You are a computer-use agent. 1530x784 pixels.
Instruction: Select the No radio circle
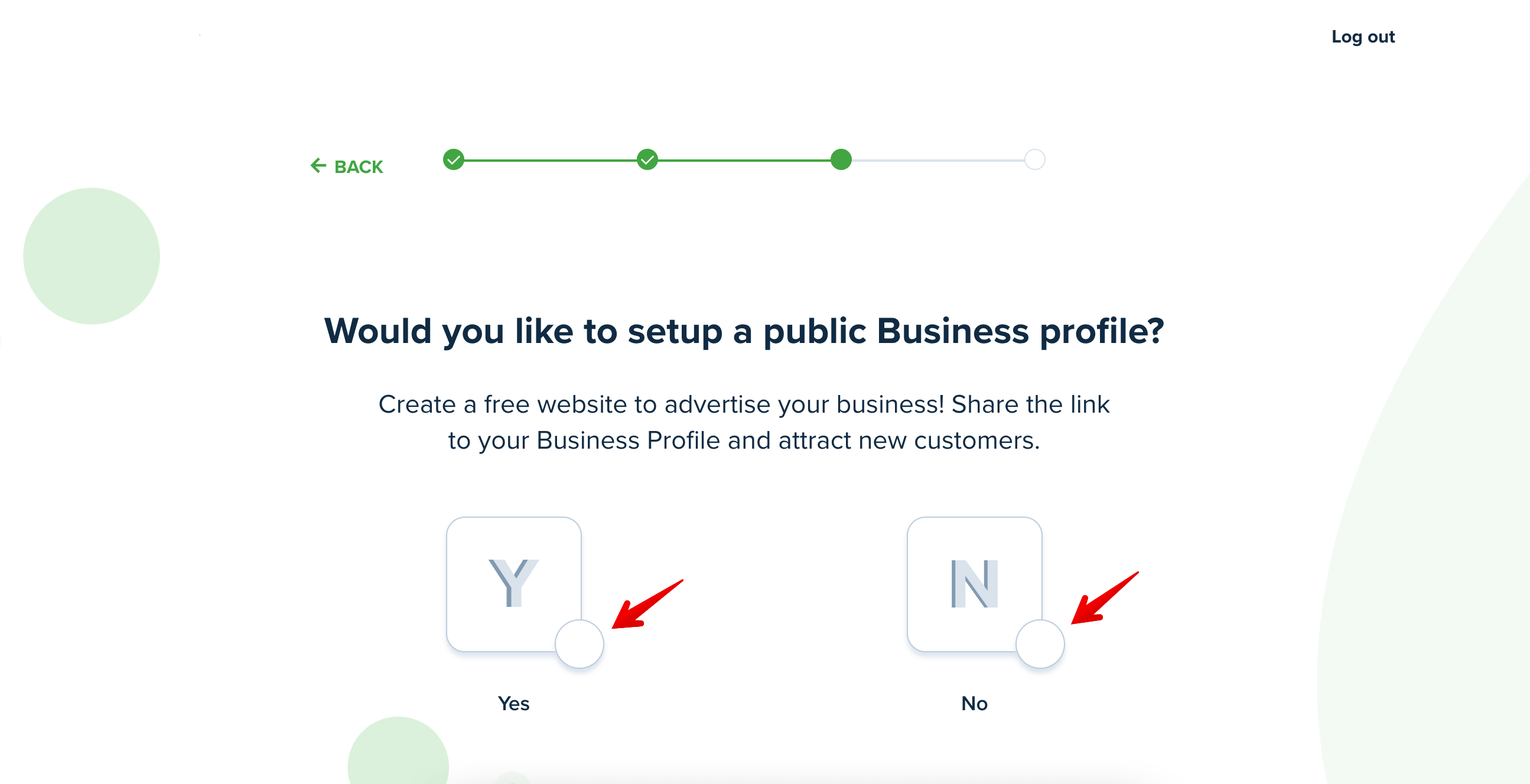click(1040, 644)
